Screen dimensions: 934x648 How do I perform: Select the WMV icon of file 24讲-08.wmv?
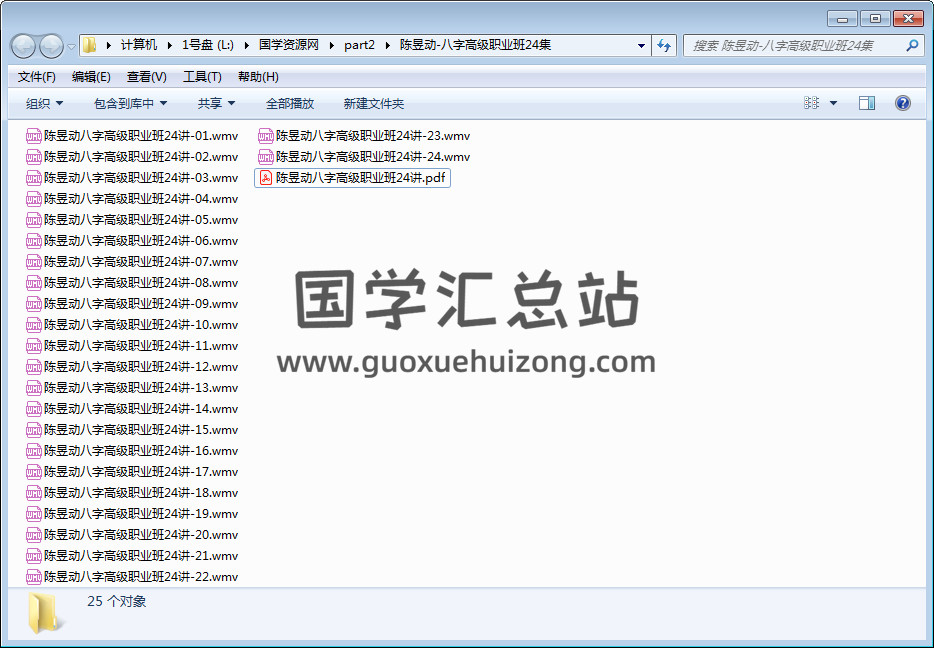(x=34, y=282)
